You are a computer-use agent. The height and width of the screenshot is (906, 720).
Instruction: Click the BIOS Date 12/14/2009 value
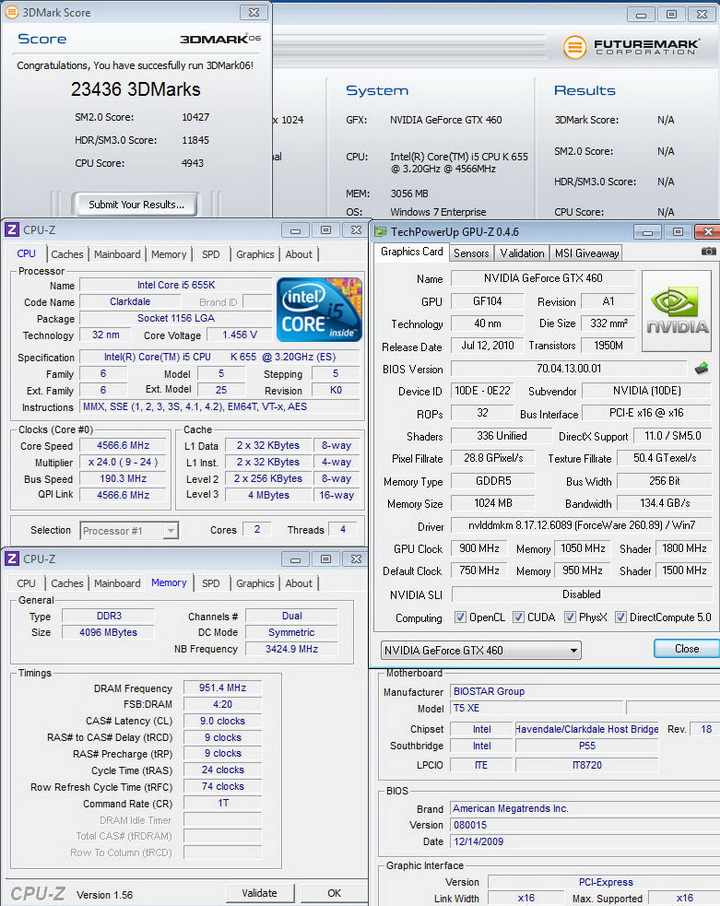478,841
